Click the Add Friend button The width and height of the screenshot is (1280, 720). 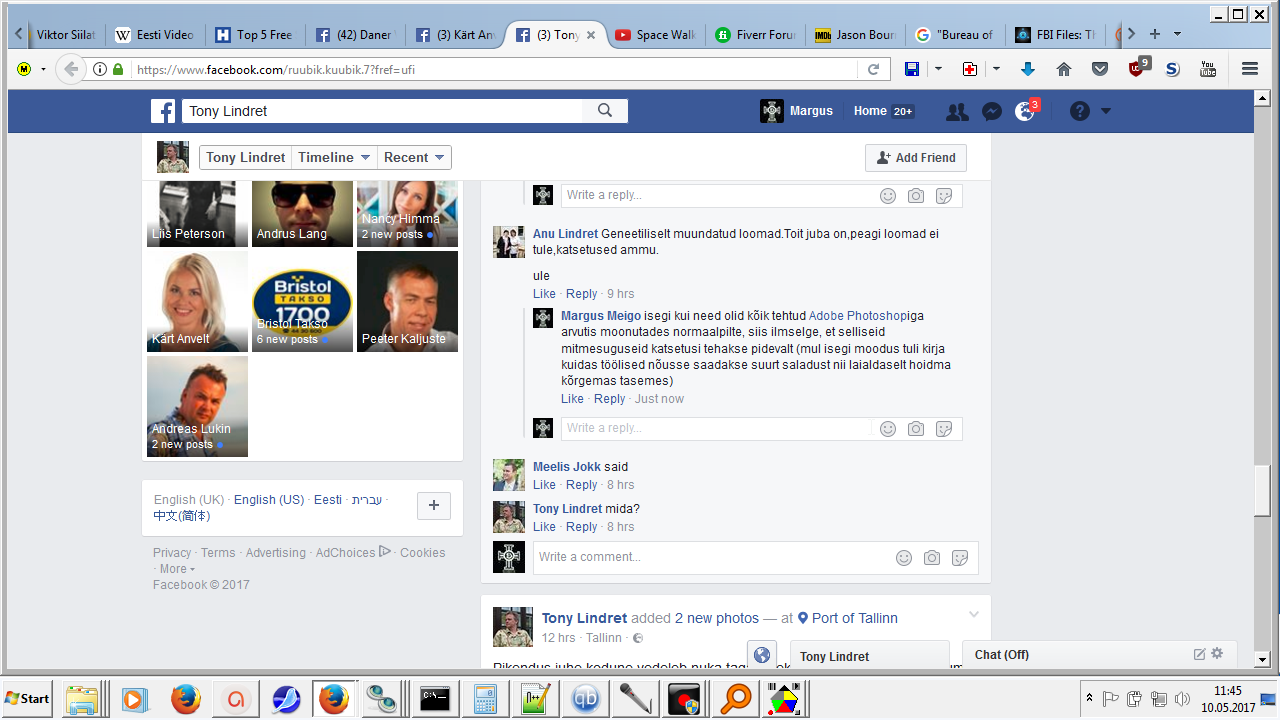916,158
